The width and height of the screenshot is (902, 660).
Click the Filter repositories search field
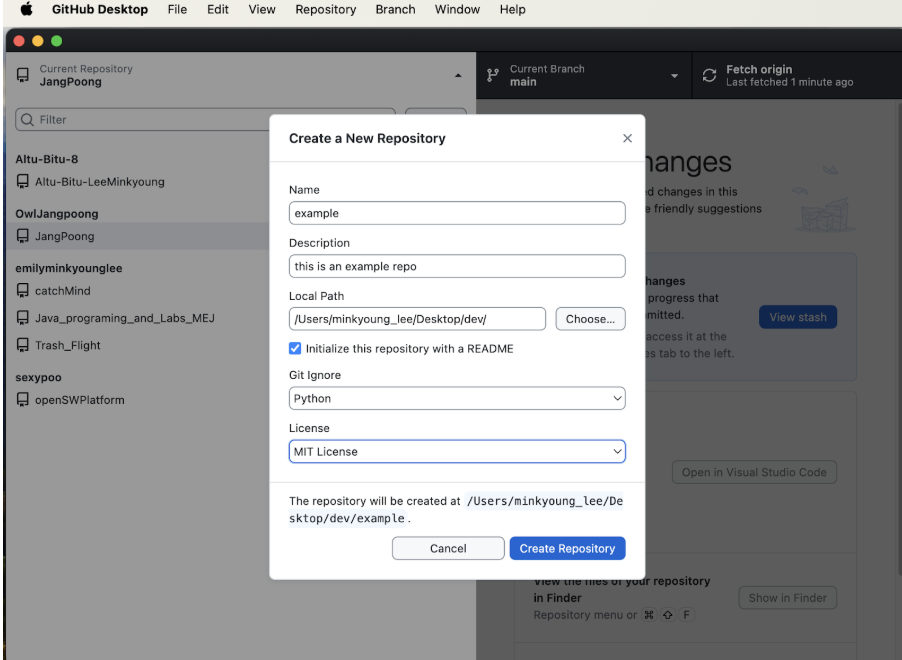(205, 119)
